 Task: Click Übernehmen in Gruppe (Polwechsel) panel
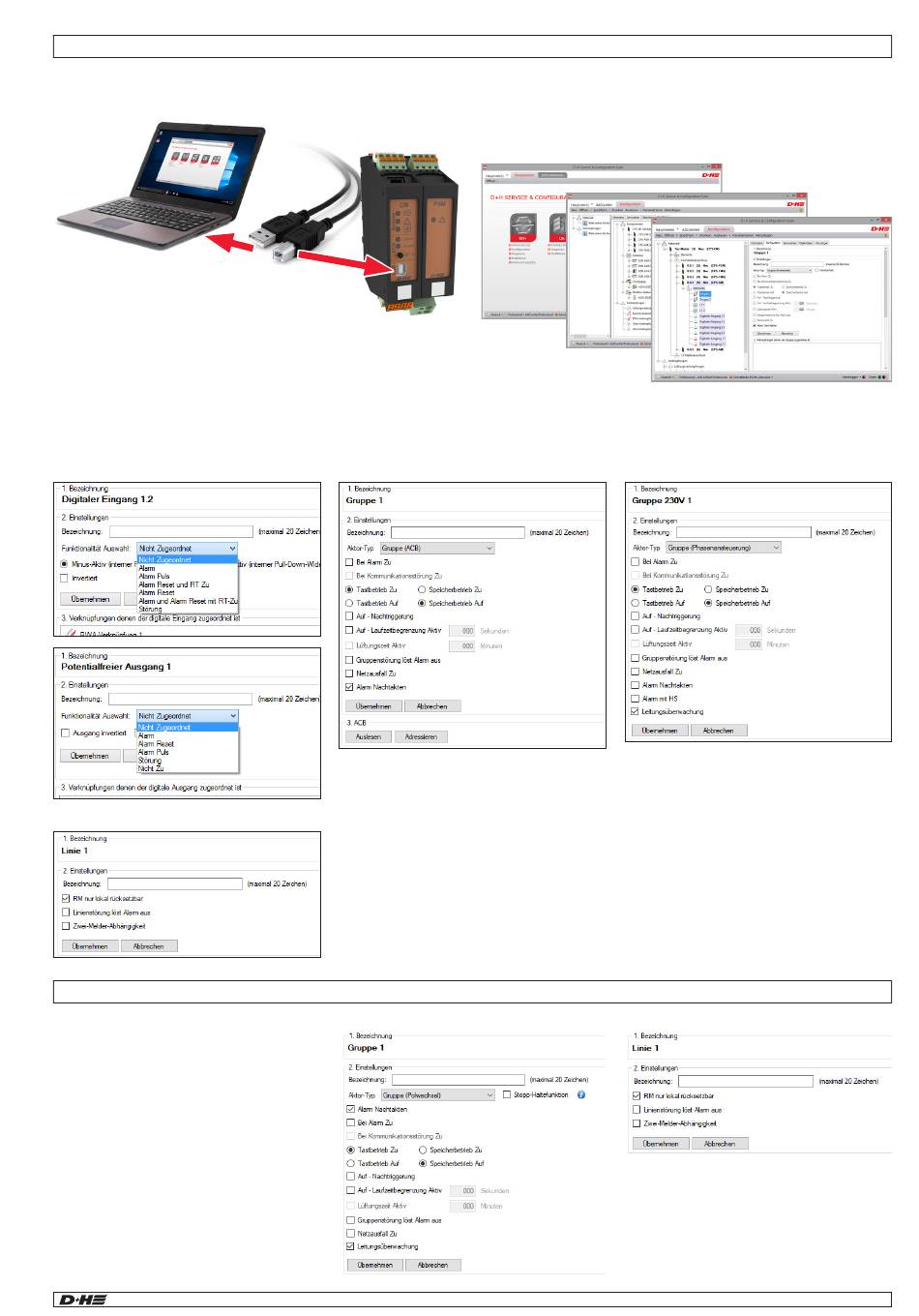[375, 1265]
